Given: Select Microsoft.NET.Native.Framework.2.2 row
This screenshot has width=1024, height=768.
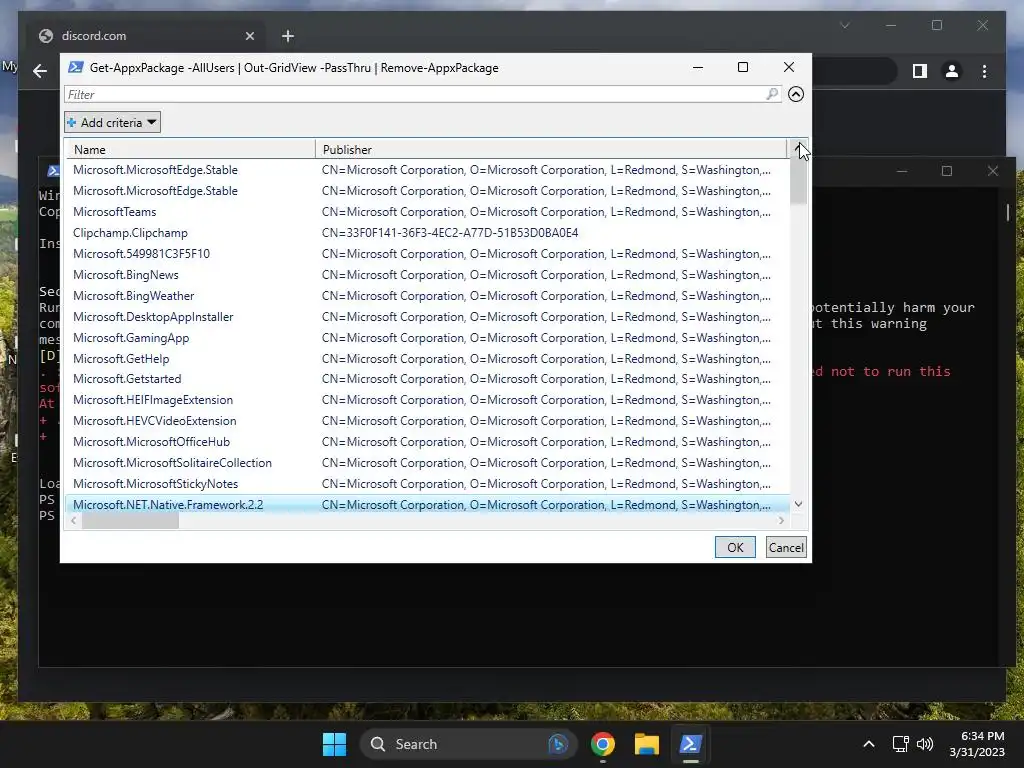Looking at the screenshot, I should coord(427,505).
